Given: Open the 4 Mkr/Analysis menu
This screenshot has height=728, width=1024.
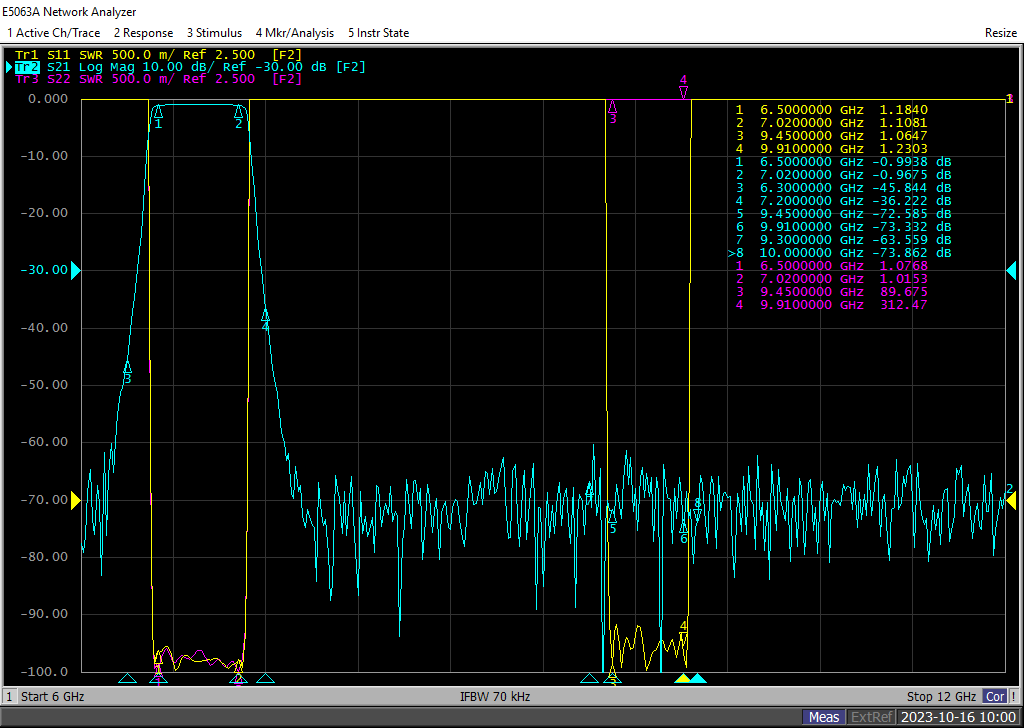Looking at the screenshot, I should tap(295, 33).
